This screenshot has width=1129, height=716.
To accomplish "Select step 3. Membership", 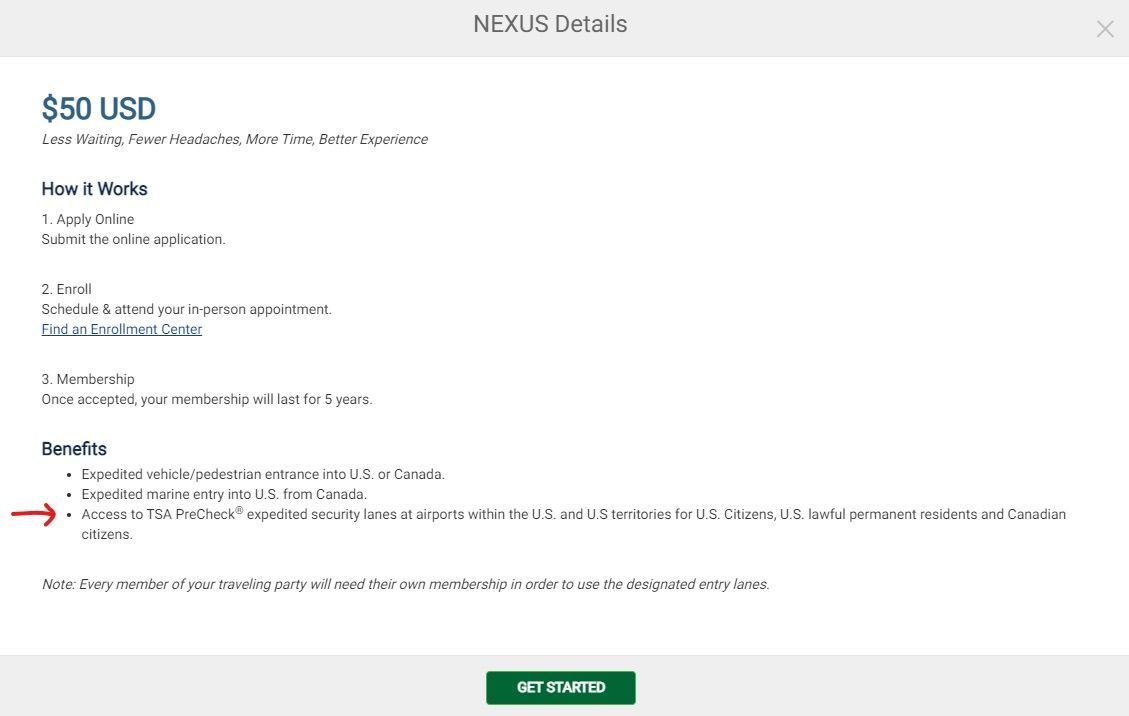I will 88,379.
